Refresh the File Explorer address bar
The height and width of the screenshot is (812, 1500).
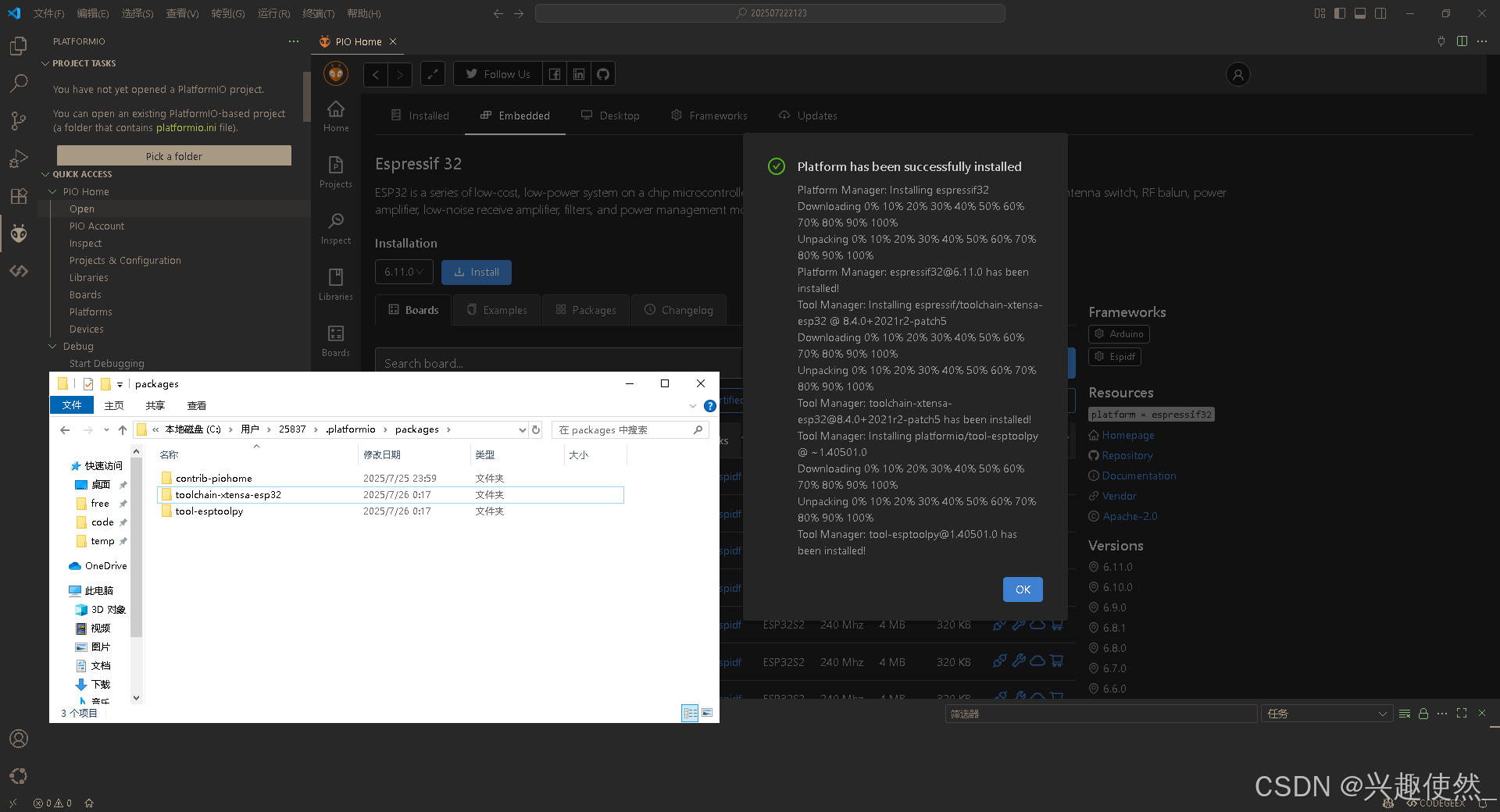(x=536, y=429)
